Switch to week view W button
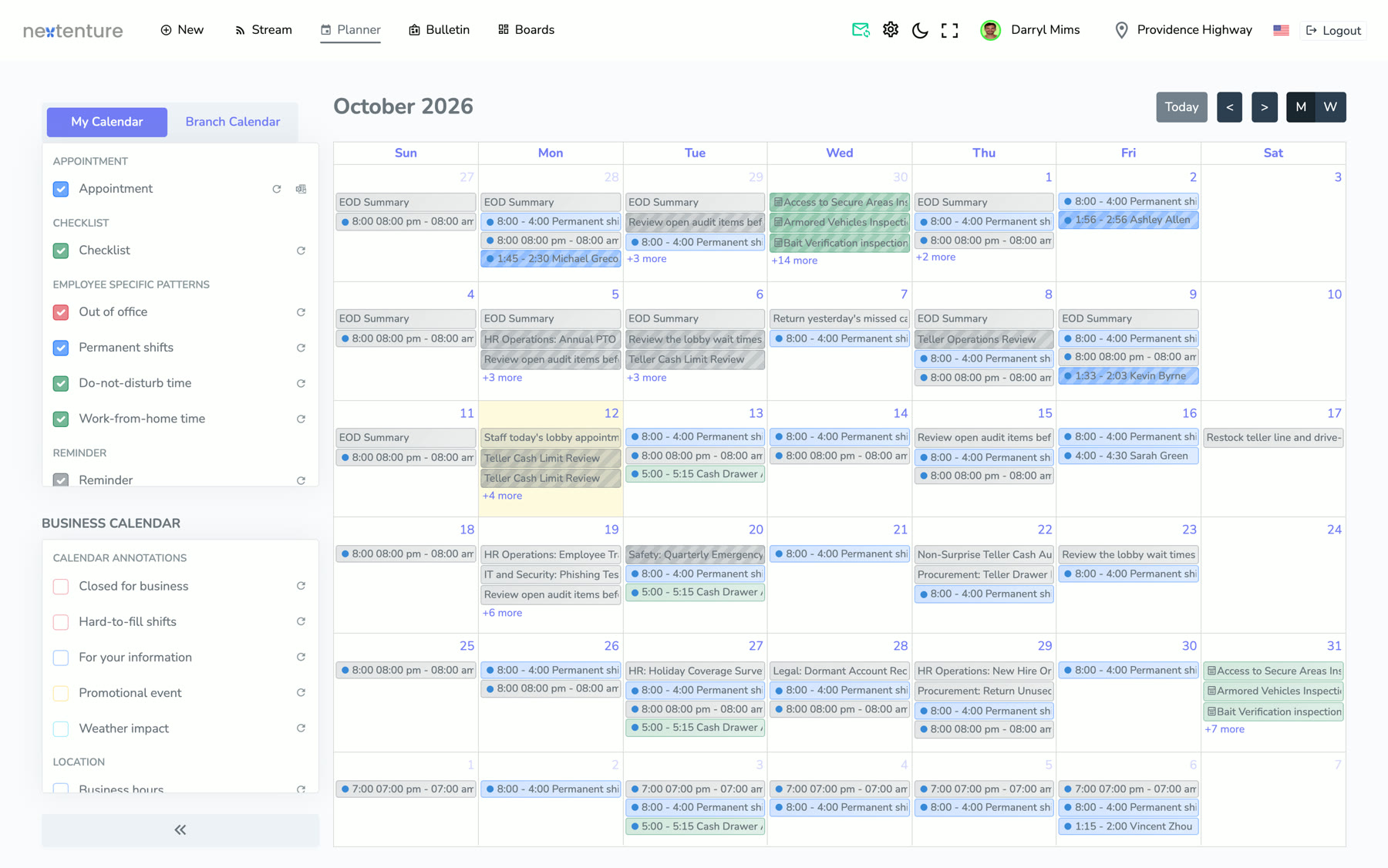The height and width of the screenshot is (868, 1388). click(x=1331, y=107)
